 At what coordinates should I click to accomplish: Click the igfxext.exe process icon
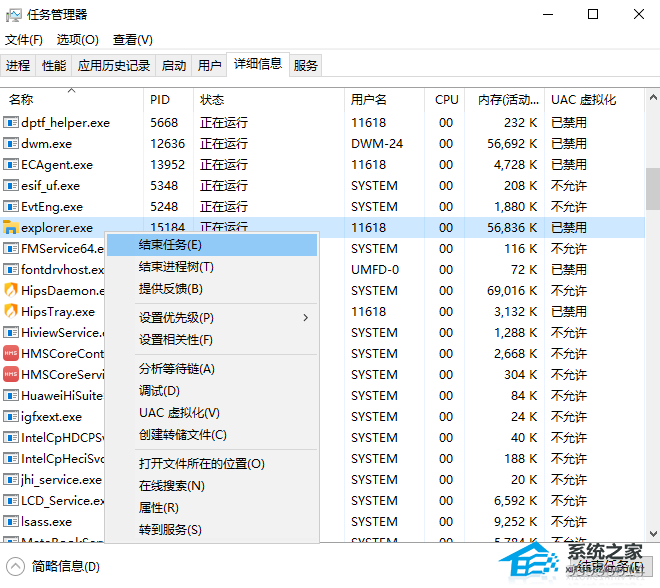click(11, 417)
